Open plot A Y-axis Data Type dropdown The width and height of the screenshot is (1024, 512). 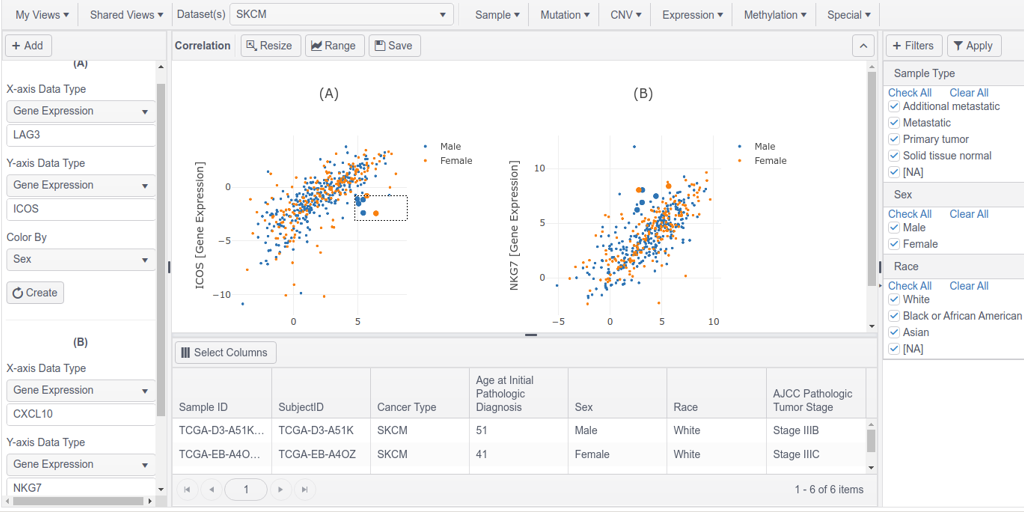tap(81, 185)
